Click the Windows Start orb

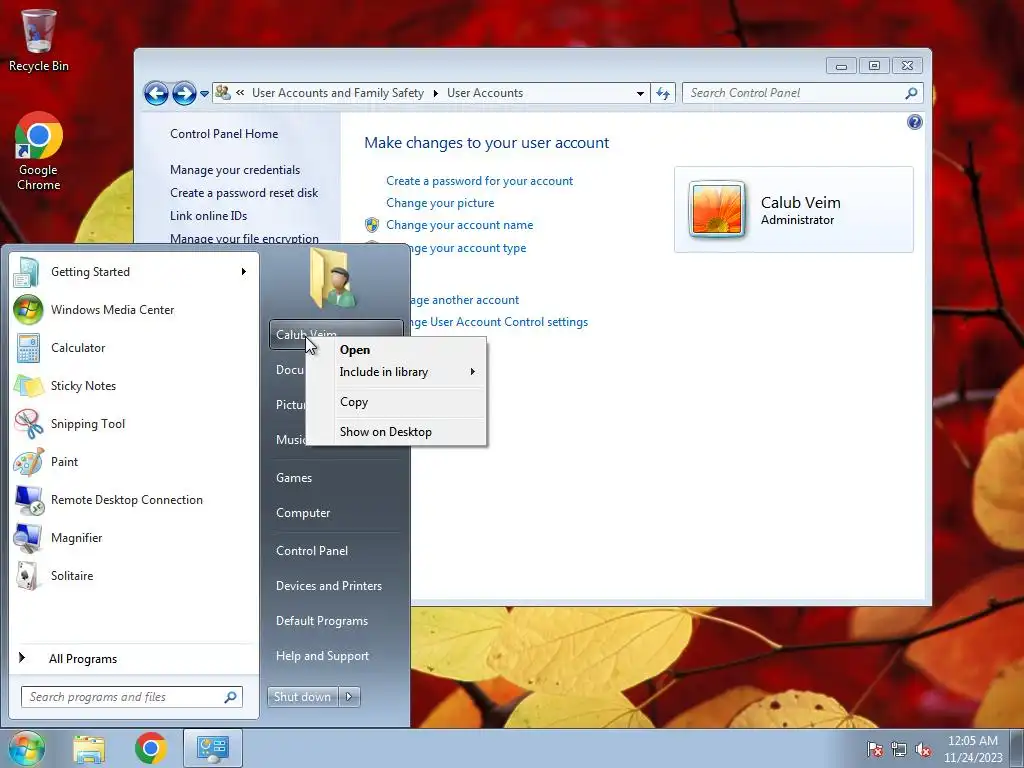(26, 748)
